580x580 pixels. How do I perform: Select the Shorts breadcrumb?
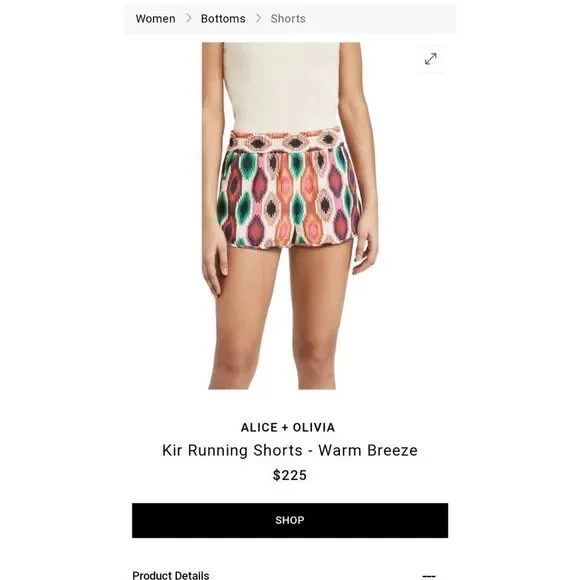tap(288, 18)
